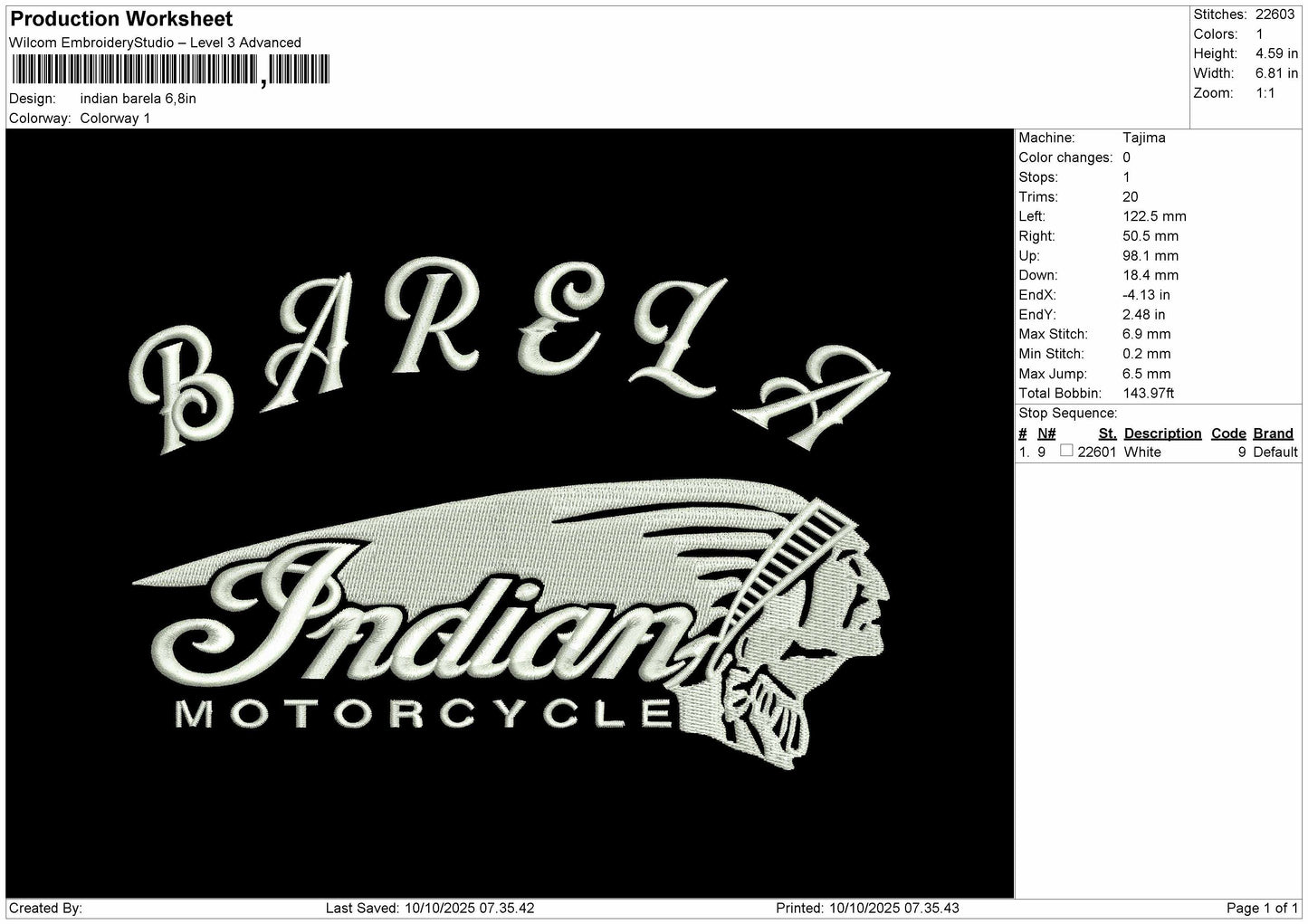Click the width value '6.81 in'
This screenshot has width=1308, height=924.
point(1276,73)
